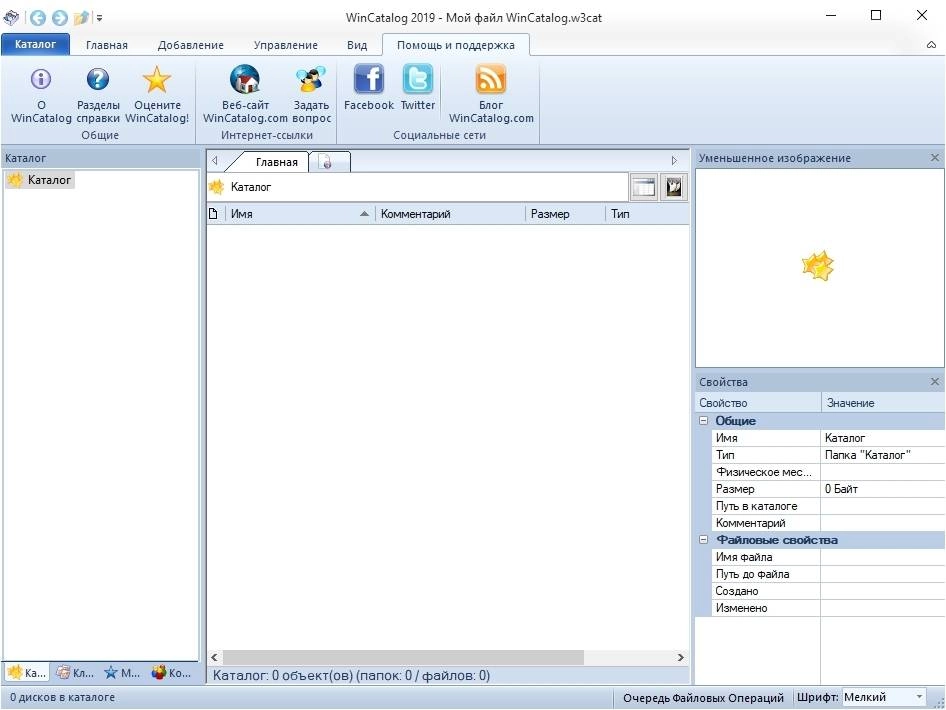Collapse the ribbon with the chevron
The width and height of the screenshot is (946, 710).
[932, 45]
